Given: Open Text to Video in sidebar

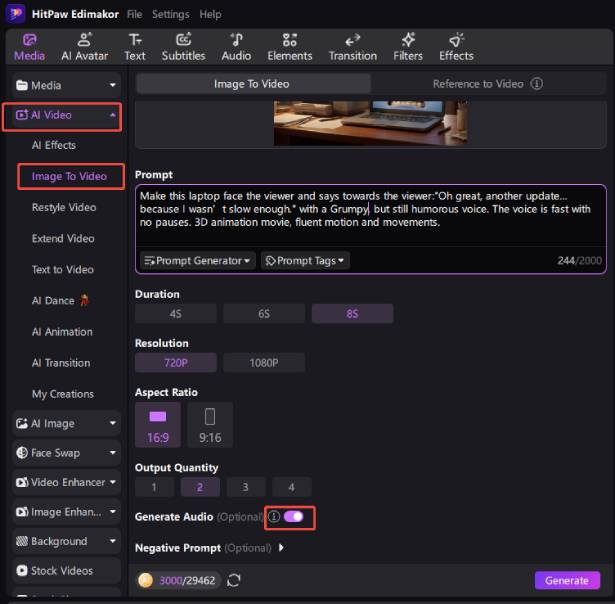Looking at the screenshot, I should [63, 269].
